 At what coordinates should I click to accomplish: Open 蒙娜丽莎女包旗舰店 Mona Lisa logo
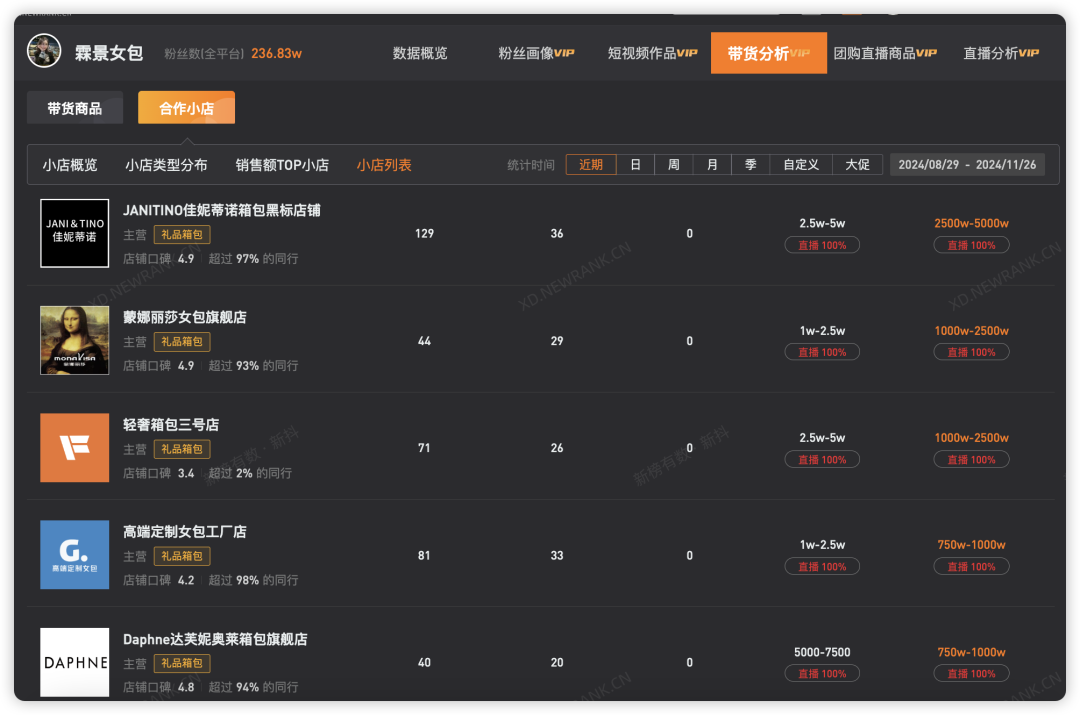74,340
